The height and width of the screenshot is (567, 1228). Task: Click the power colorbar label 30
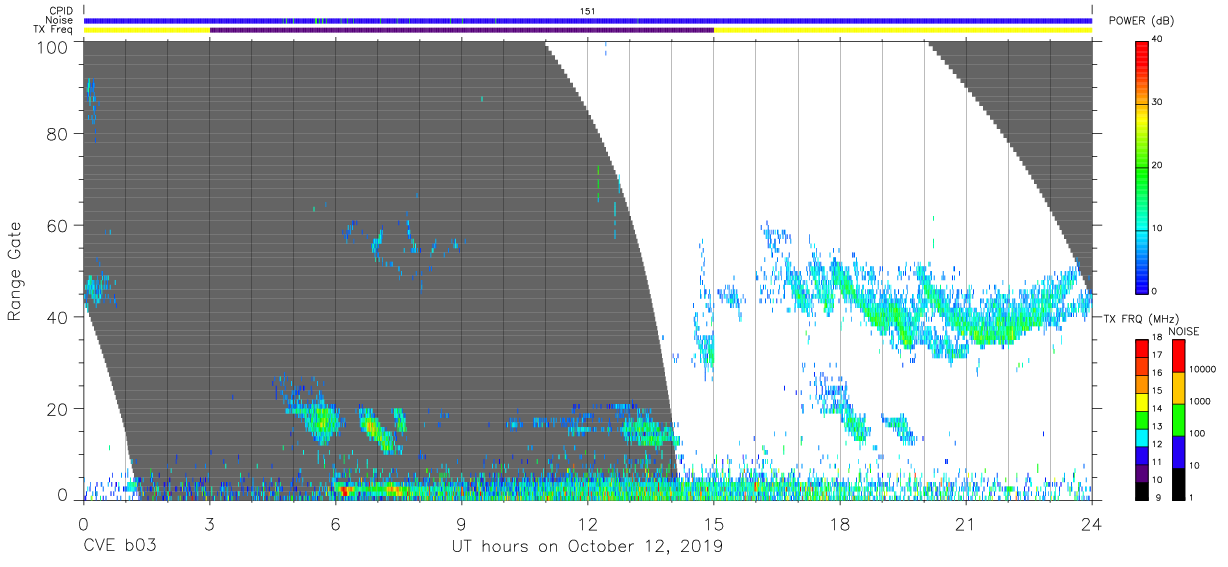[1158, 103]
